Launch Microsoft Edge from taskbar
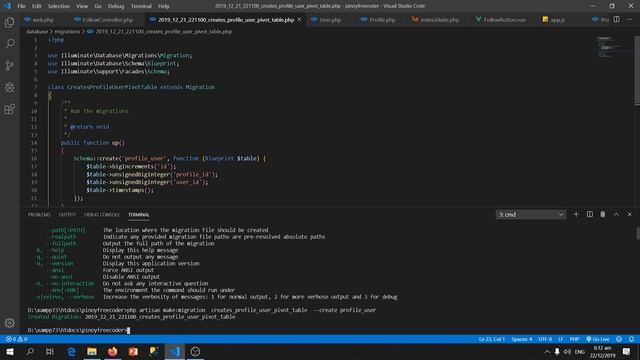This screenshot has width=640, height=360. pyautogui.click(x=71, y=351)
